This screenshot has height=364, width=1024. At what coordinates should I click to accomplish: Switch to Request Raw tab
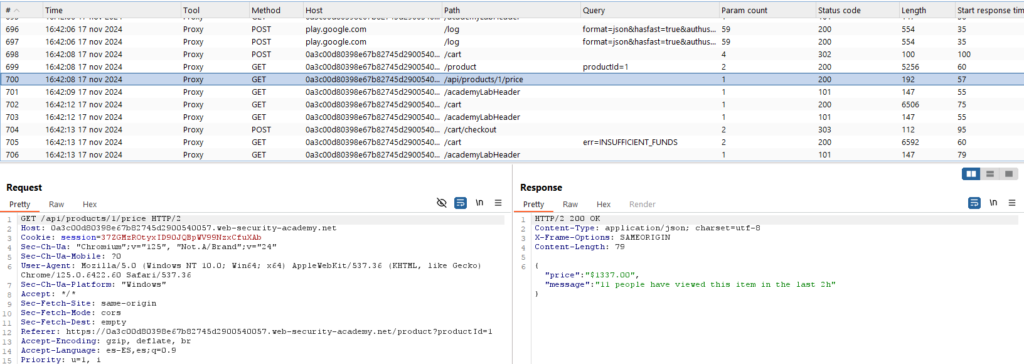point(57,205)
